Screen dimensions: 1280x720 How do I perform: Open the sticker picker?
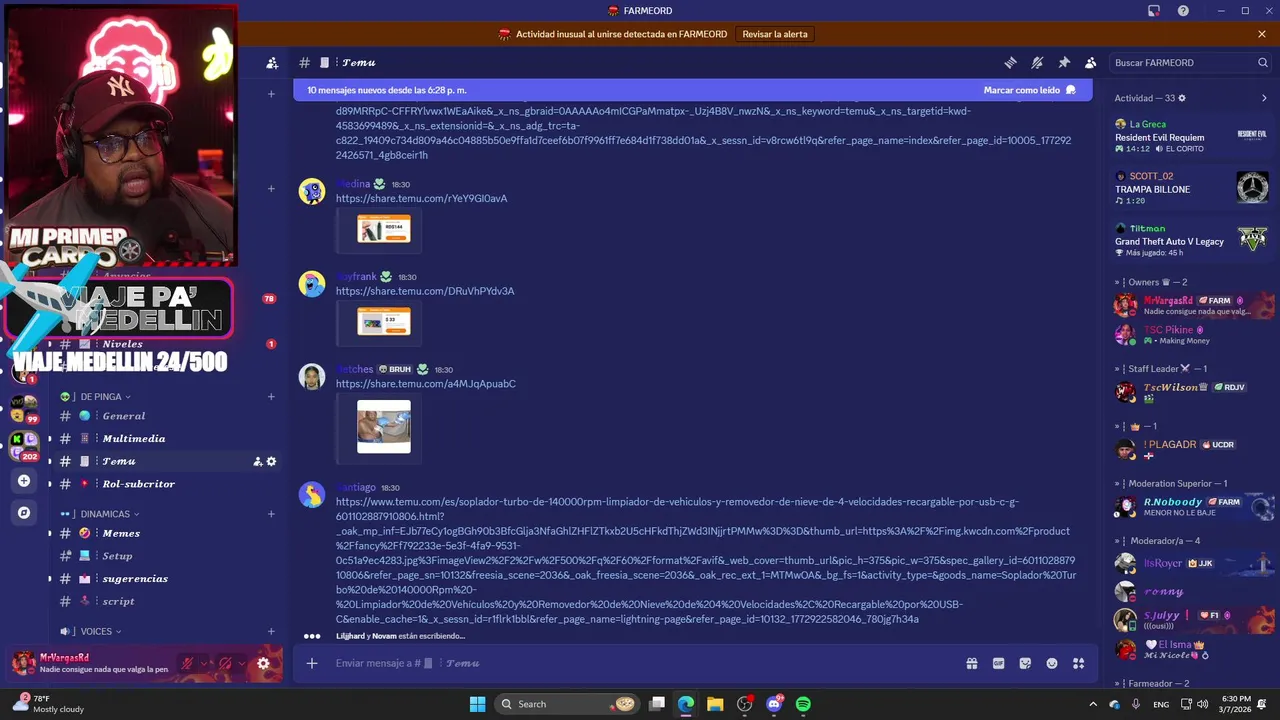[x=1025, y=663]
